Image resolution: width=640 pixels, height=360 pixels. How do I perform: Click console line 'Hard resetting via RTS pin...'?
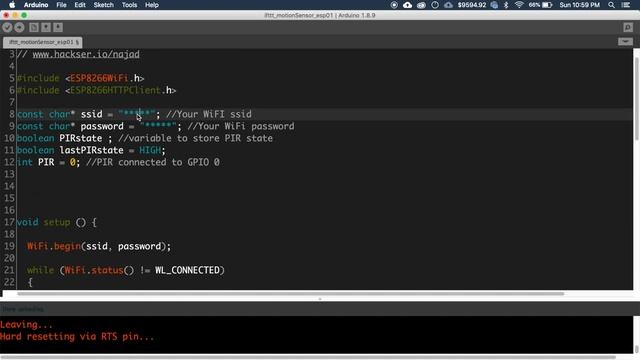[77, 337]
